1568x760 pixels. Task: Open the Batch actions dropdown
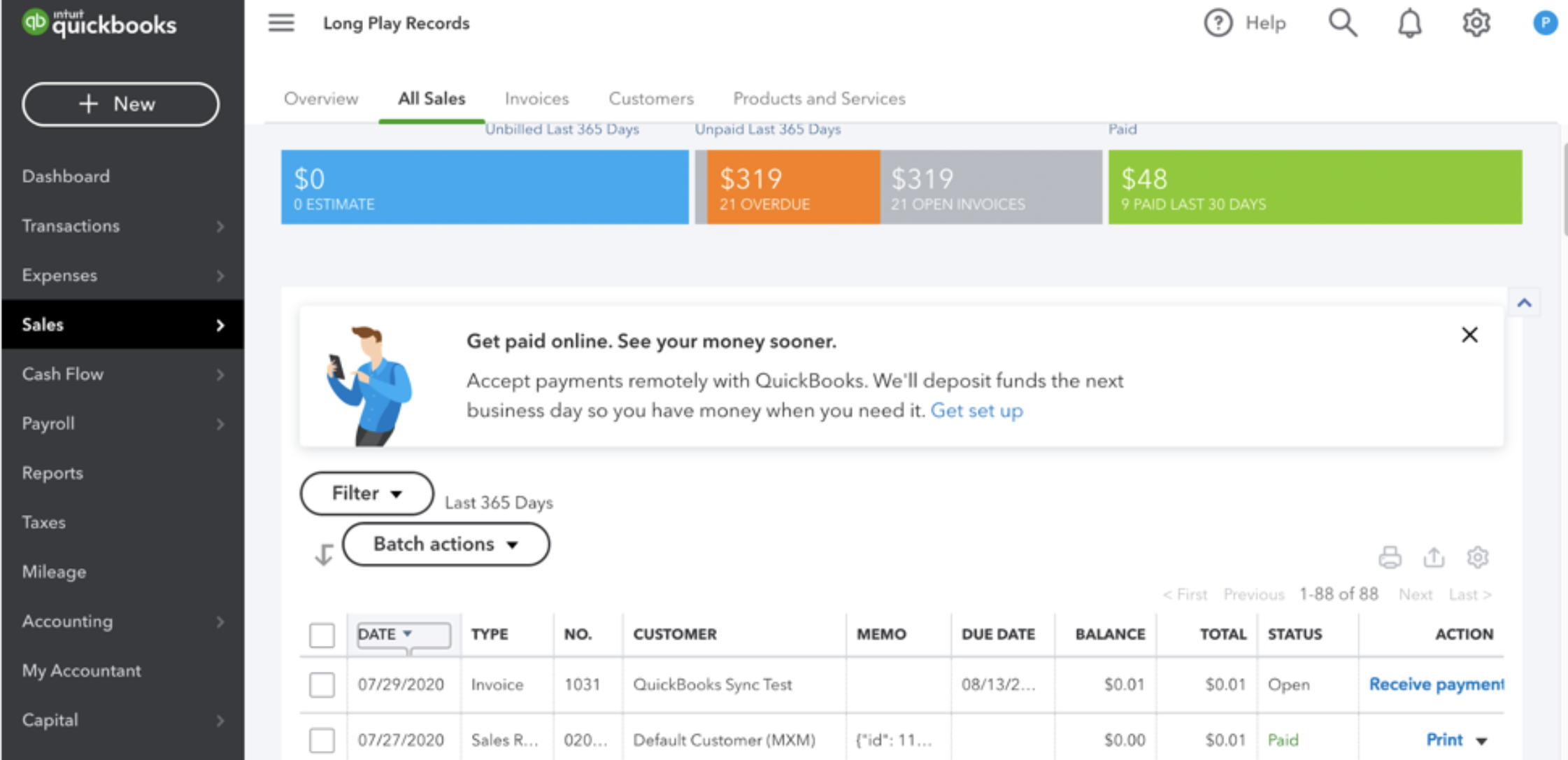click(446, 544)
